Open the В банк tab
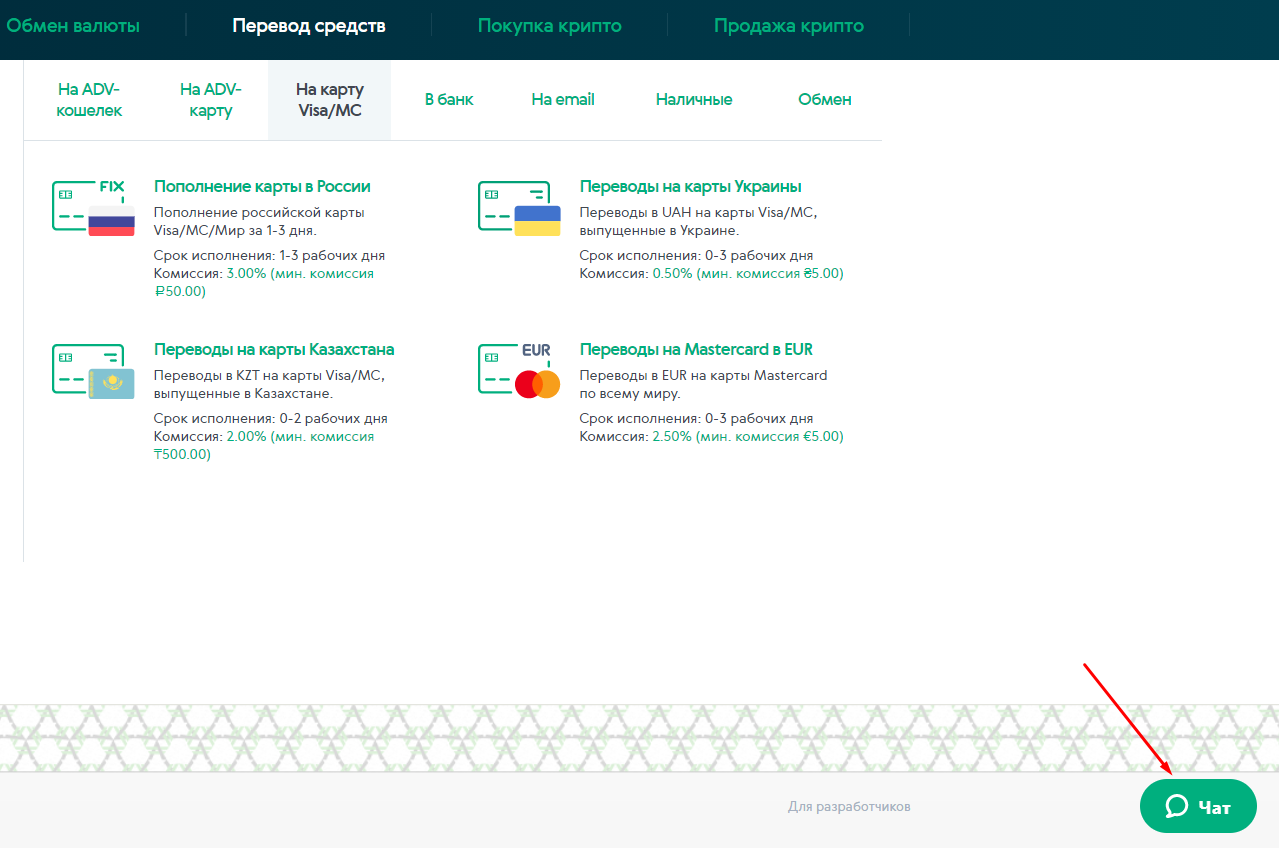The width and height of the screenshot is (1279, 848). [449, 100]
